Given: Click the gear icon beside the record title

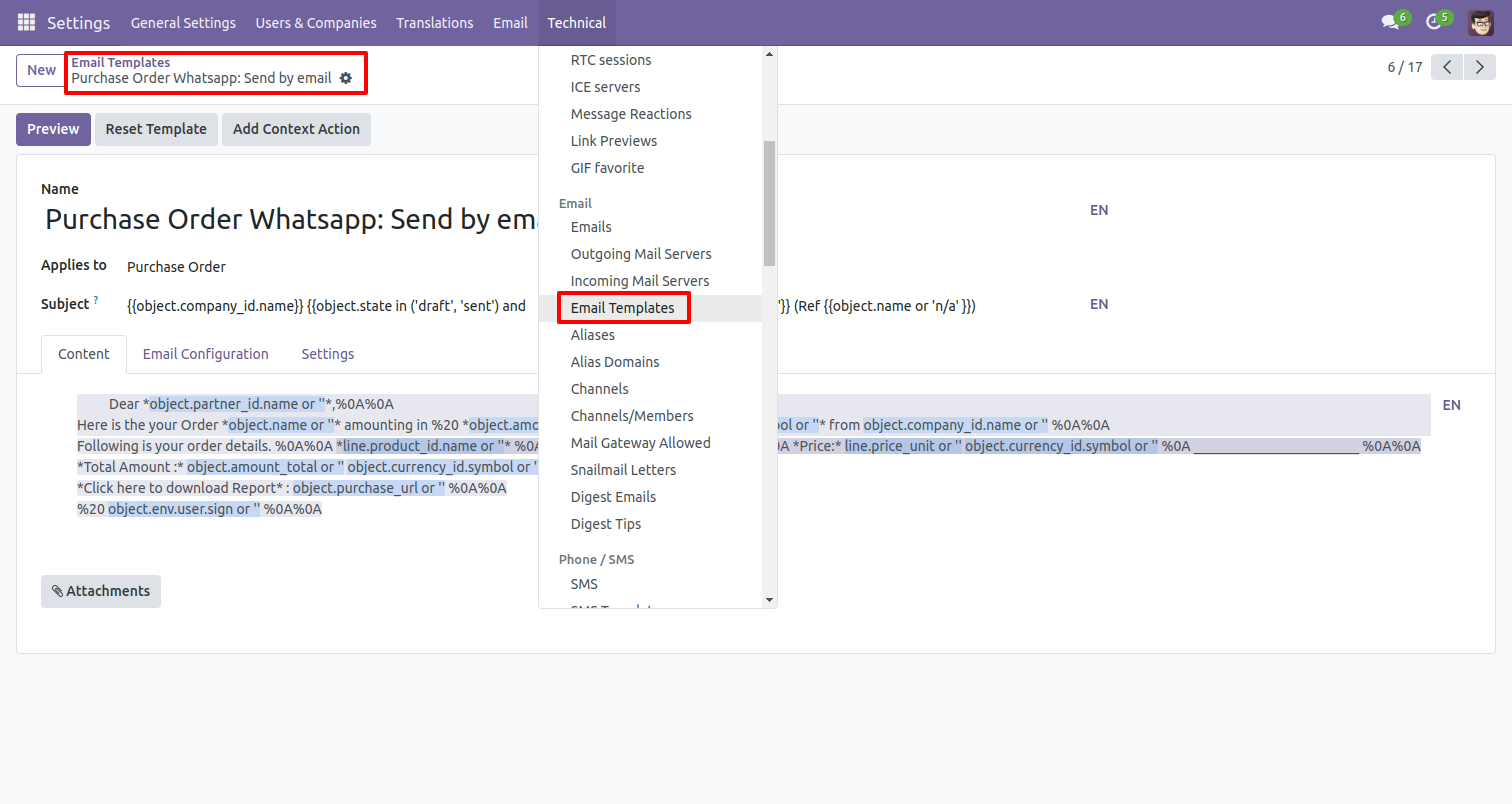Looking at the screenshot, I should click(x=346, y=78).
